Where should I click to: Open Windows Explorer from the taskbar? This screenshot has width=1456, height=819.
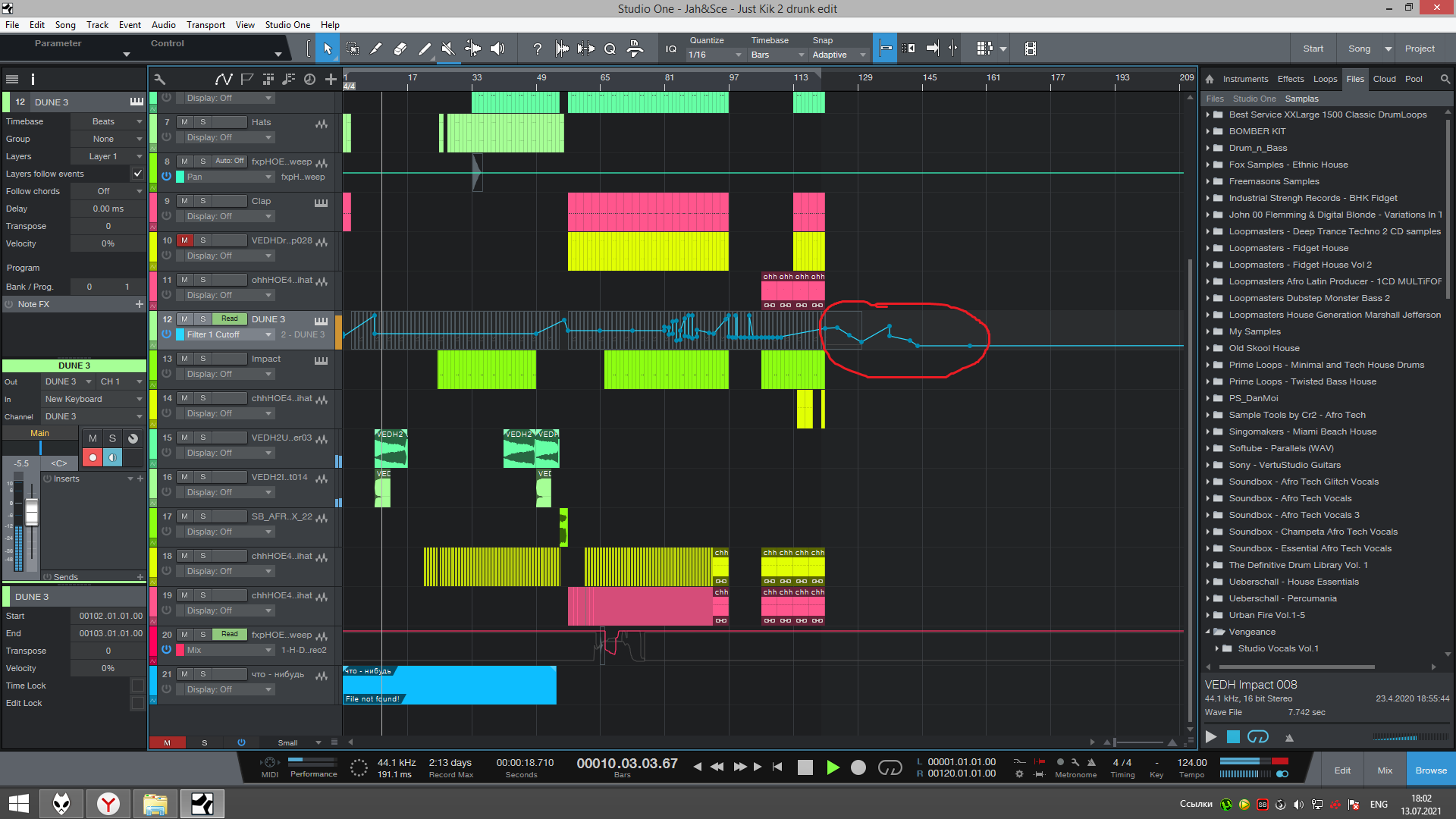[155, 804]
